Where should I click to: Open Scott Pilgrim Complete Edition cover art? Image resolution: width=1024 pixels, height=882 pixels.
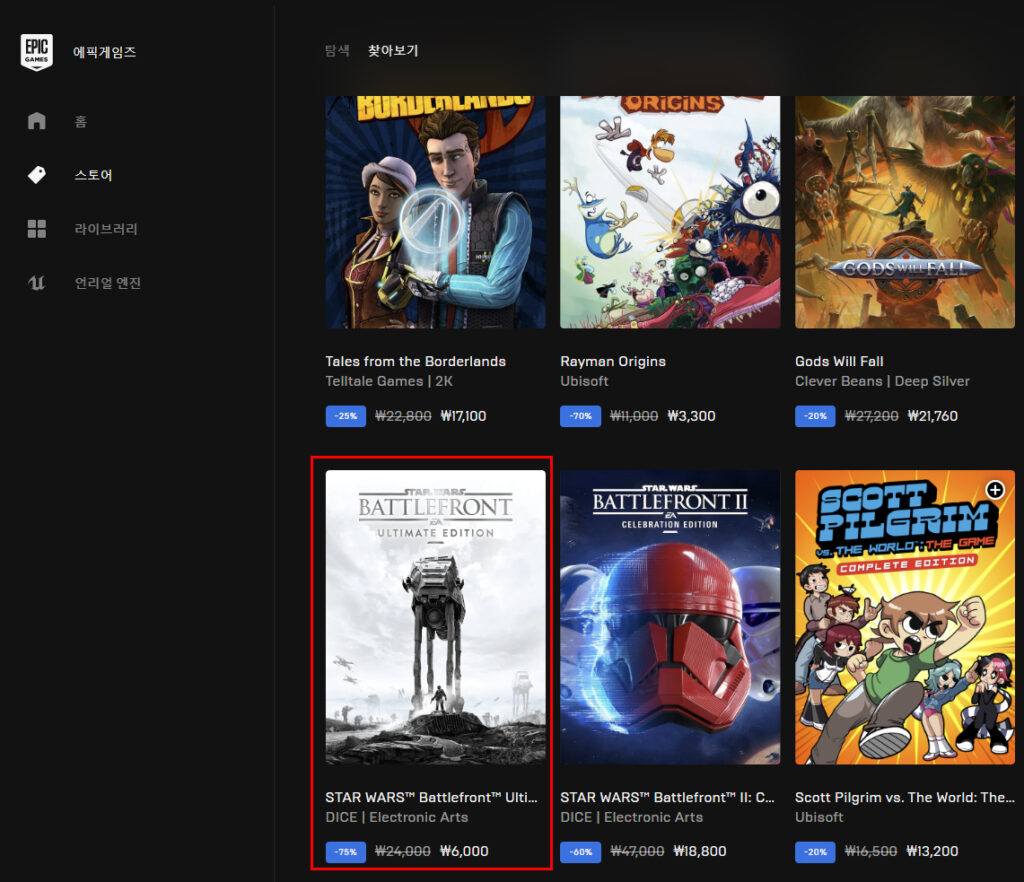(x=905, y=617)
